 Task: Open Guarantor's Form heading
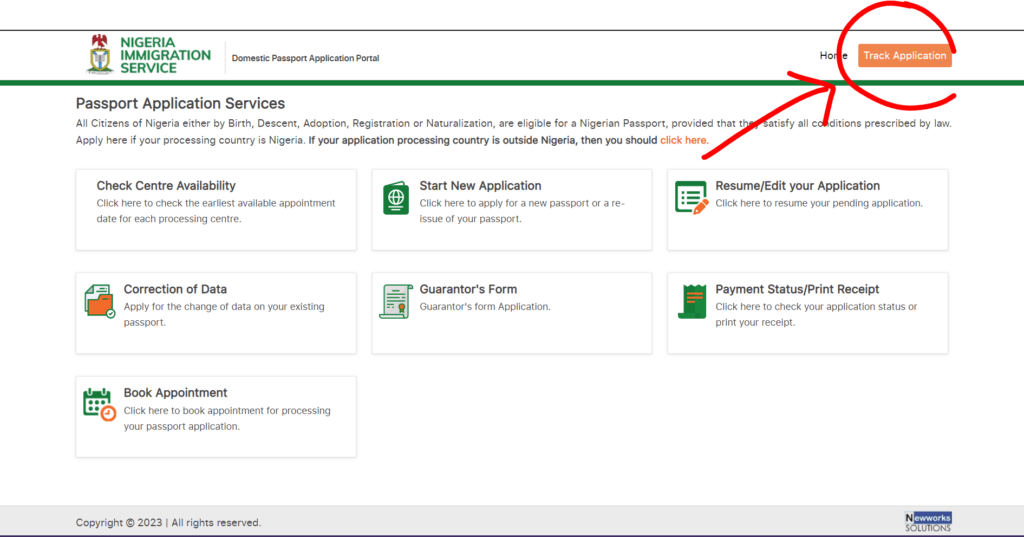tap(468, 289)
